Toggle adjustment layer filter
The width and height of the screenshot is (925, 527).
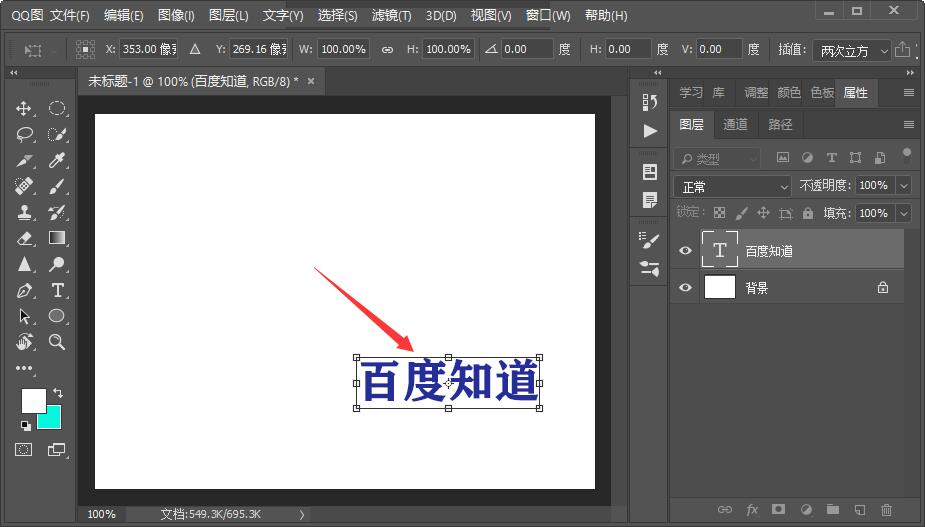pyautogui.click(x=807, y=158)
